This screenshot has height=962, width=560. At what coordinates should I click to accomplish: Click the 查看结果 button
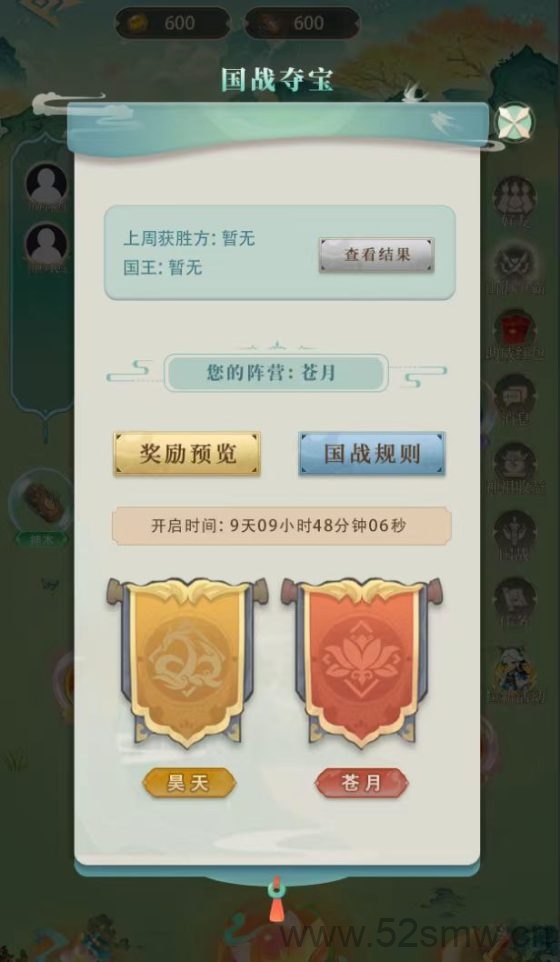click(377, 255)
